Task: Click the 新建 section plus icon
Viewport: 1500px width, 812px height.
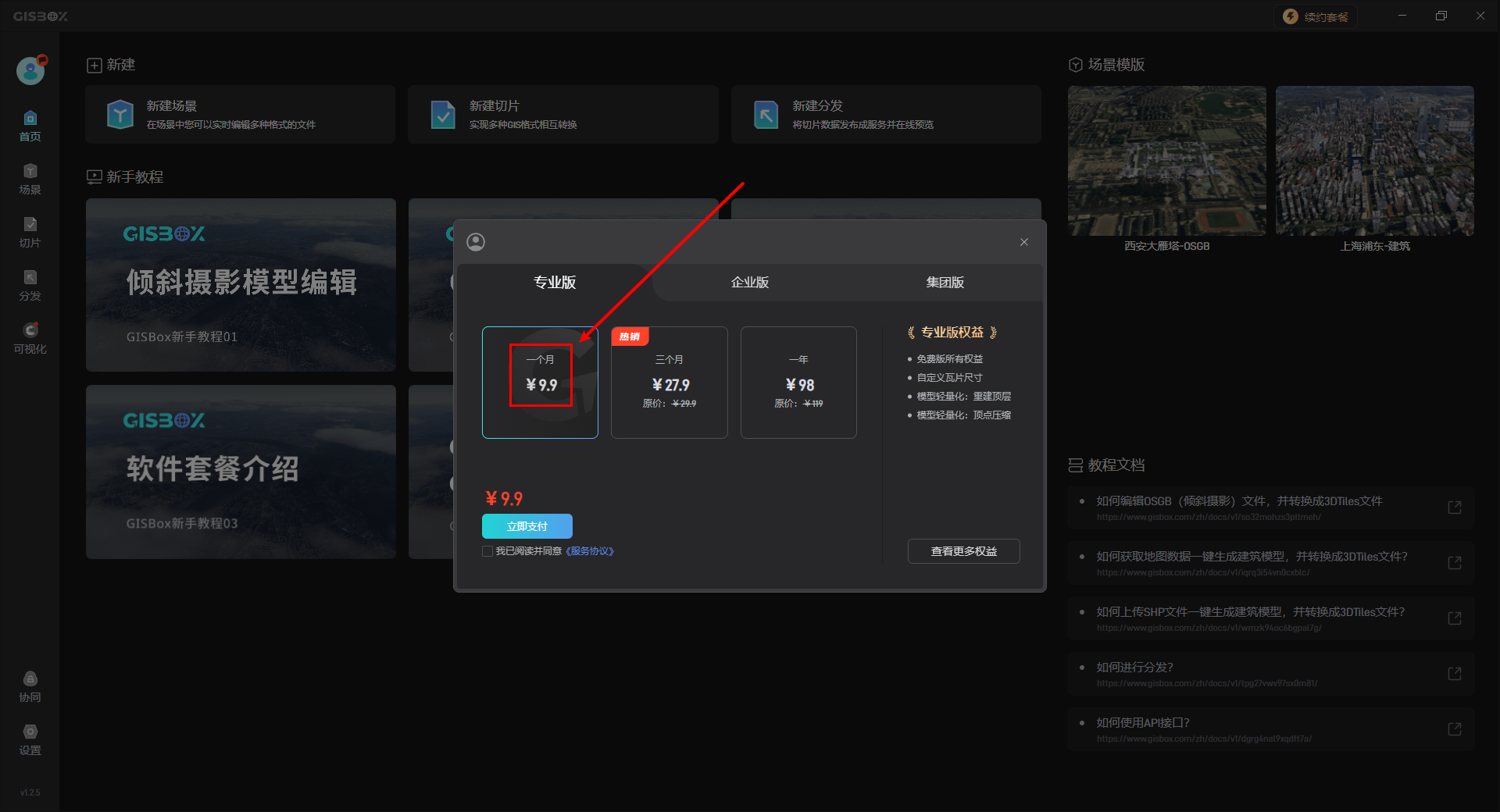Action: pyautogui.click(x=94, y=66)
